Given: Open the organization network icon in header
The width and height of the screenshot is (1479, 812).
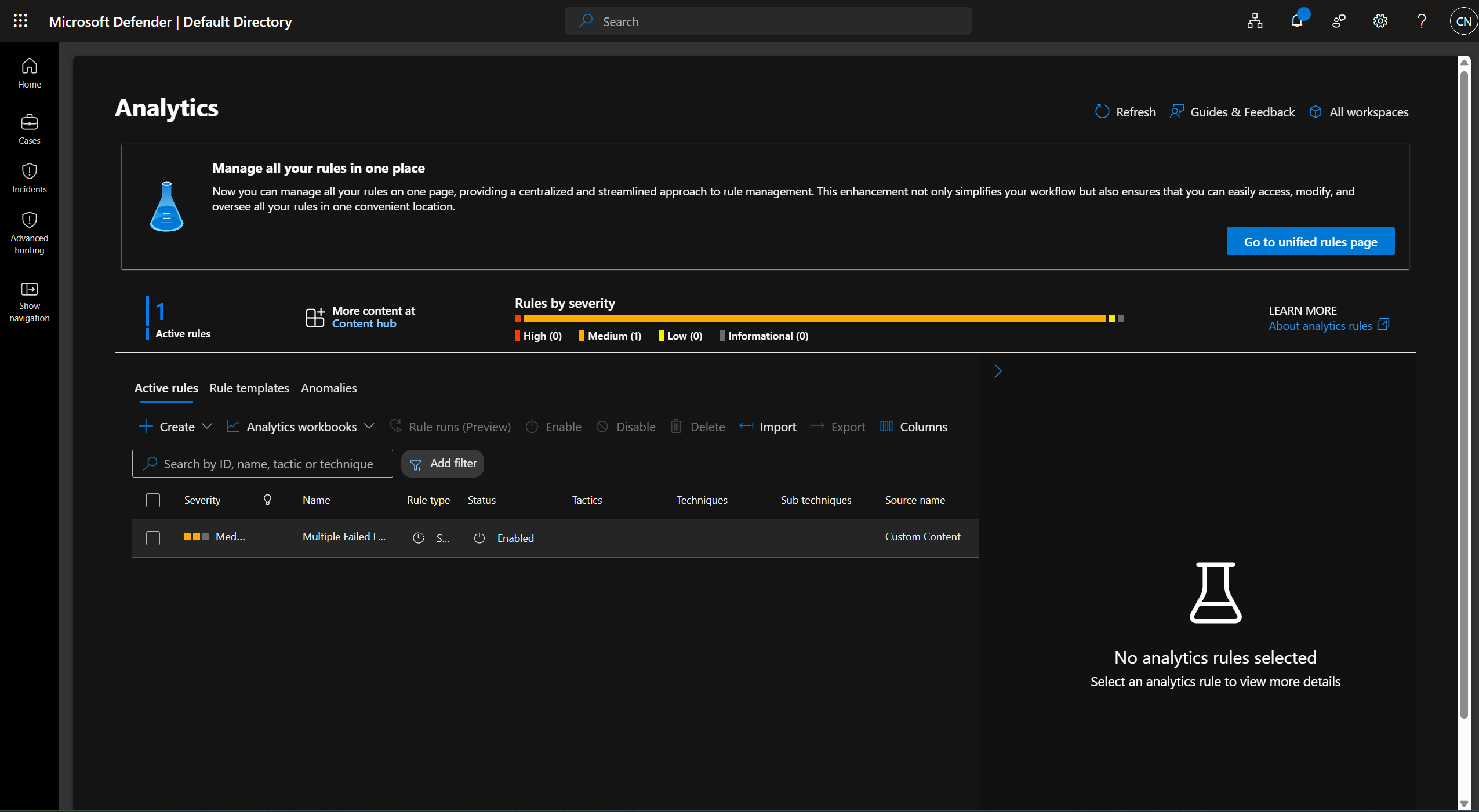Looking at the screenshot, I should (x=1255, y=21).
